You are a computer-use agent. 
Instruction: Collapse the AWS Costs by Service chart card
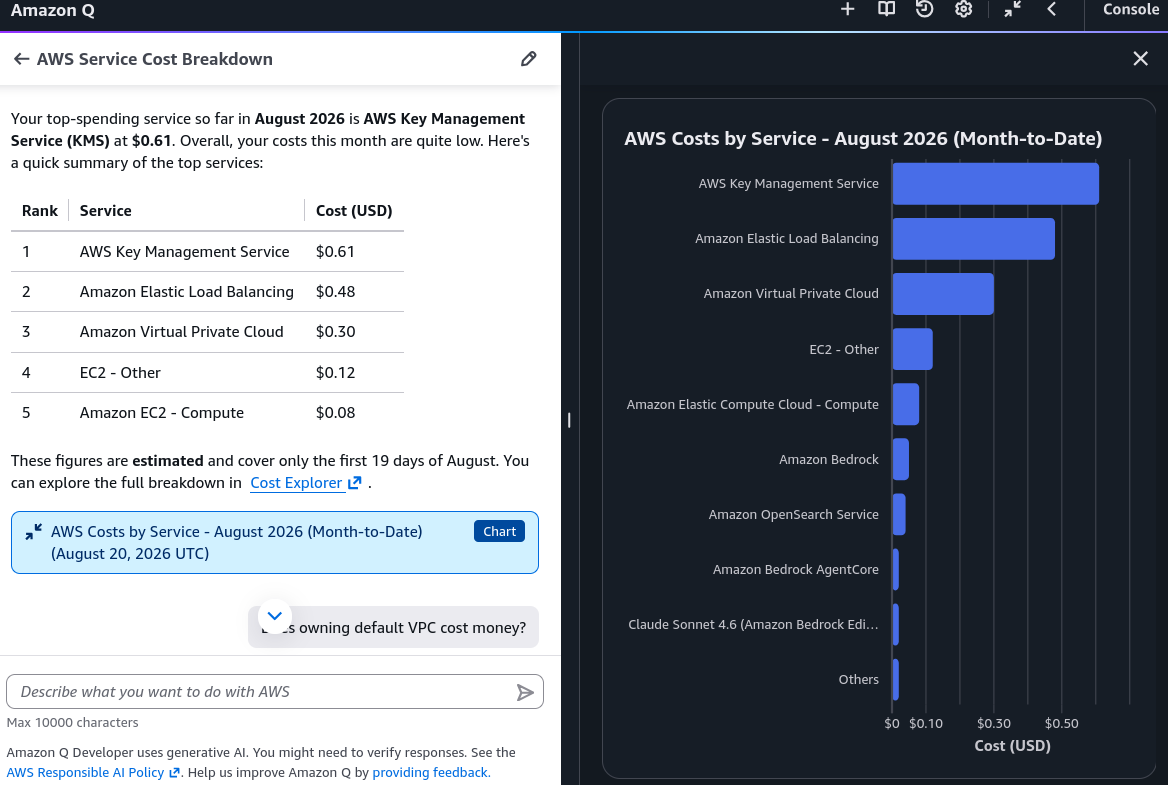pos(34,532)
